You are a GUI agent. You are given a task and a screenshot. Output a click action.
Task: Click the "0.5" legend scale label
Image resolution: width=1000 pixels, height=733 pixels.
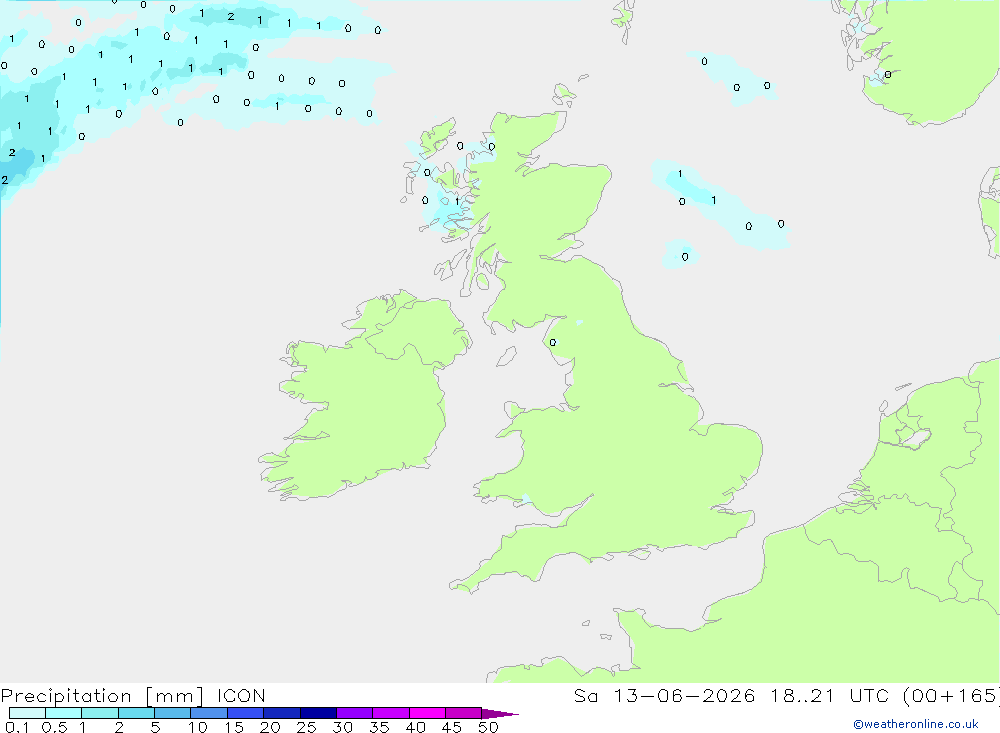tap(54, 727)
